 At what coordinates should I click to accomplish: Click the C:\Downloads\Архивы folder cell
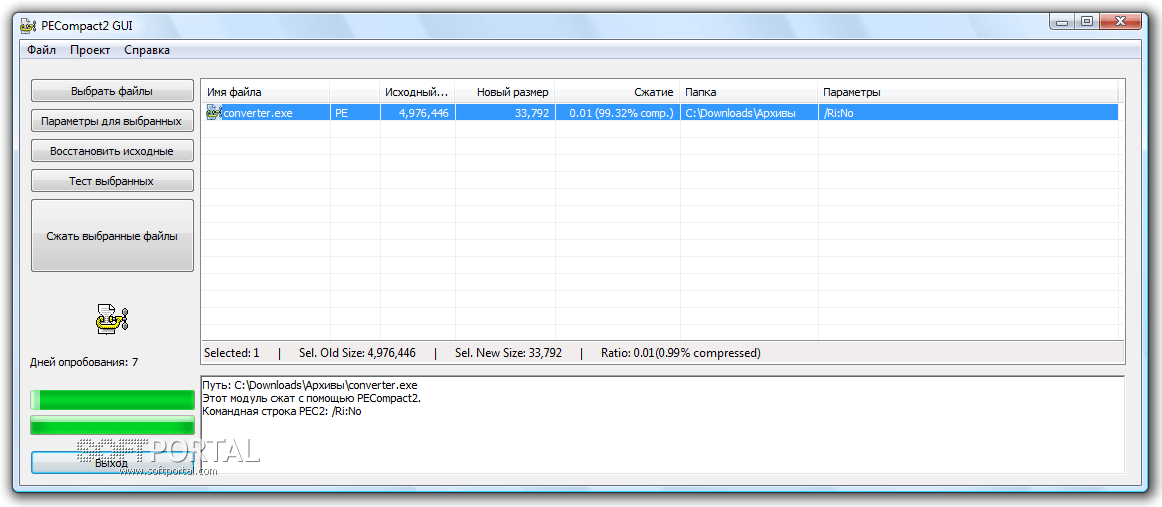tap(749, 113)
